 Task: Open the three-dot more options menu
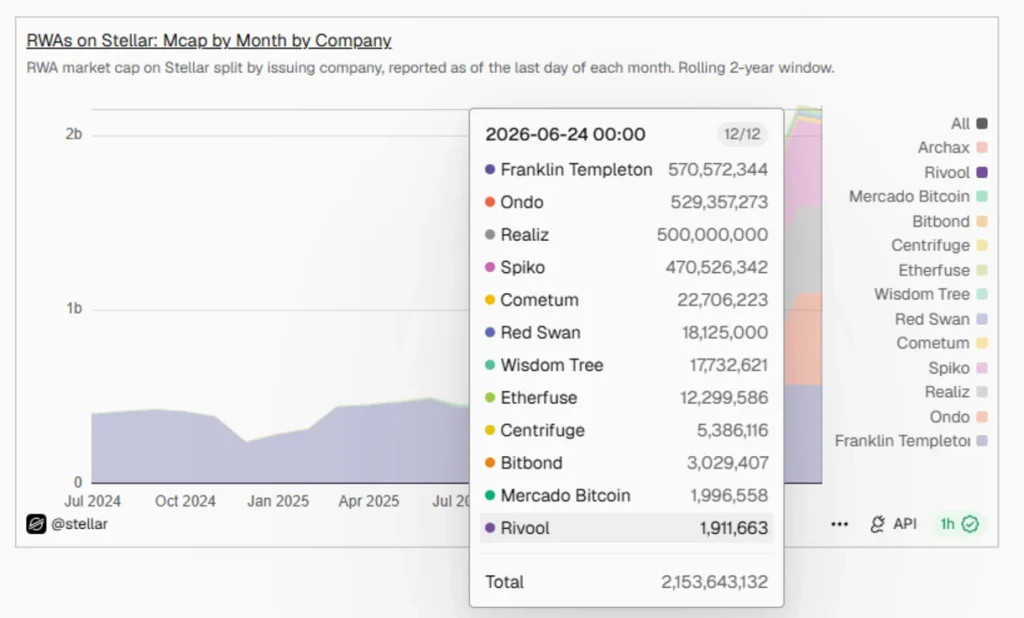839,524
